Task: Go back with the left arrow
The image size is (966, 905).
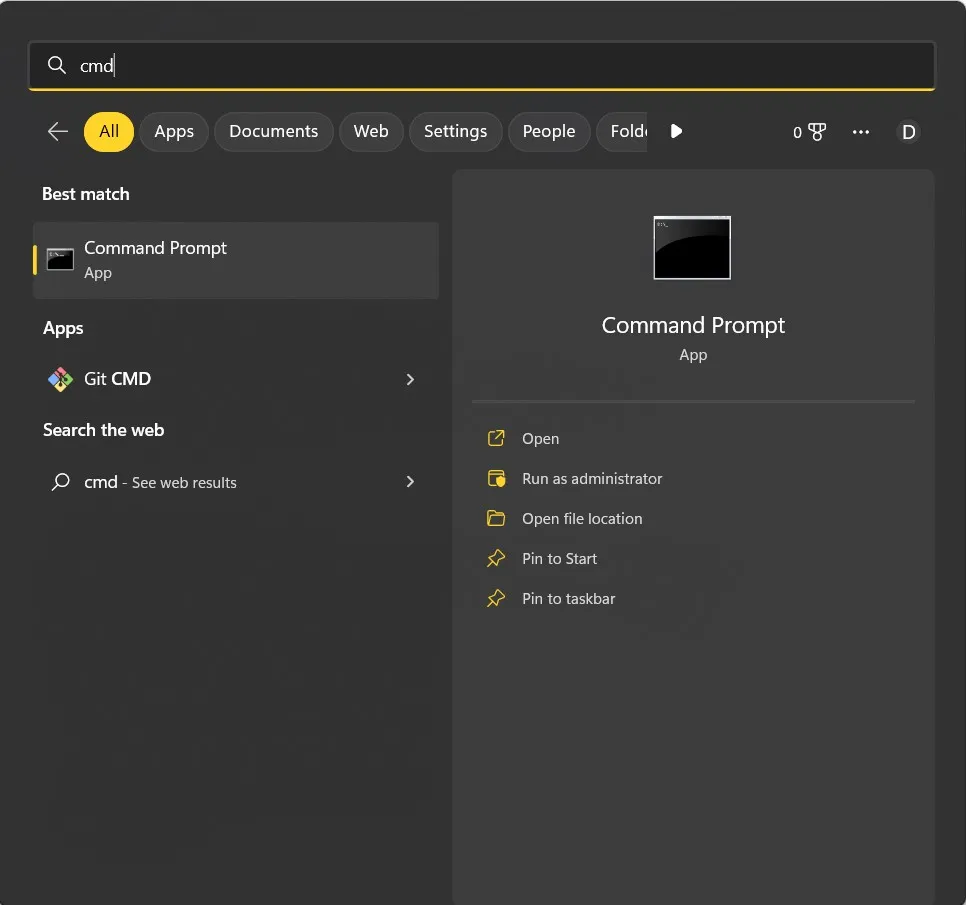Action: pyautogui.click(x=57, y=131)
